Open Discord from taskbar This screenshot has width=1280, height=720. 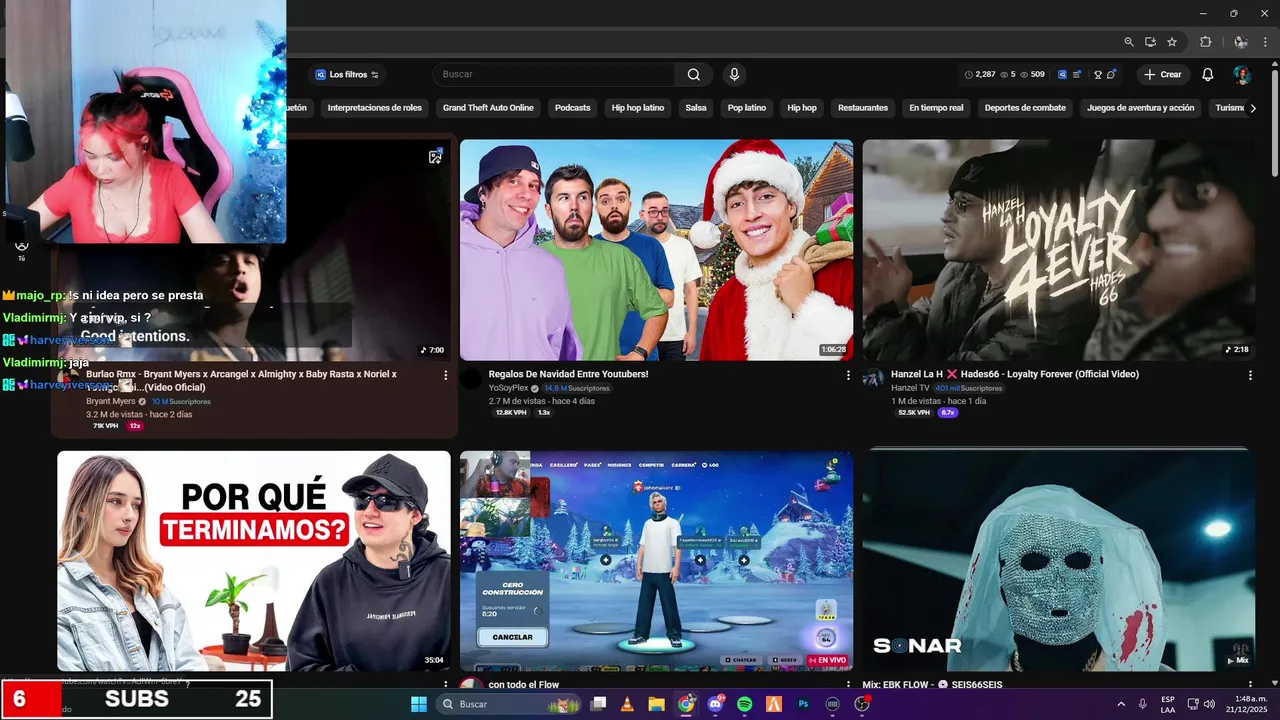[x=715, y=704]
